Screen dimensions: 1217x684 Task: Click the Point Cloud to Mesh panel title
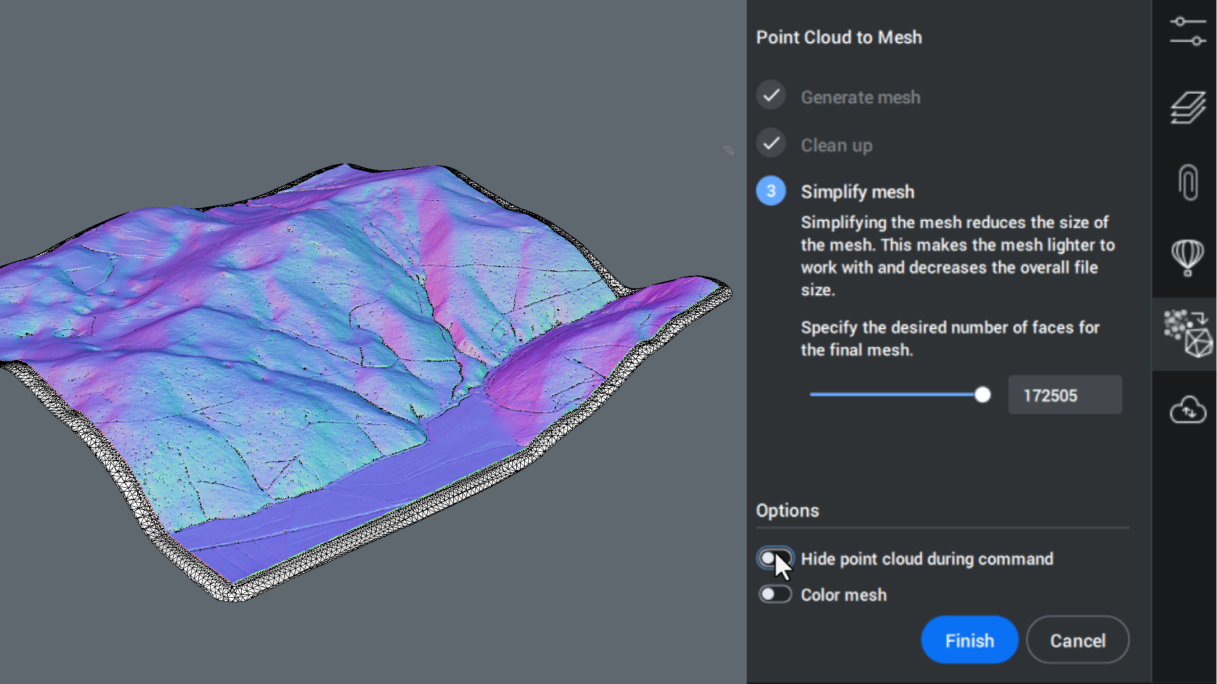click(839, 37)
